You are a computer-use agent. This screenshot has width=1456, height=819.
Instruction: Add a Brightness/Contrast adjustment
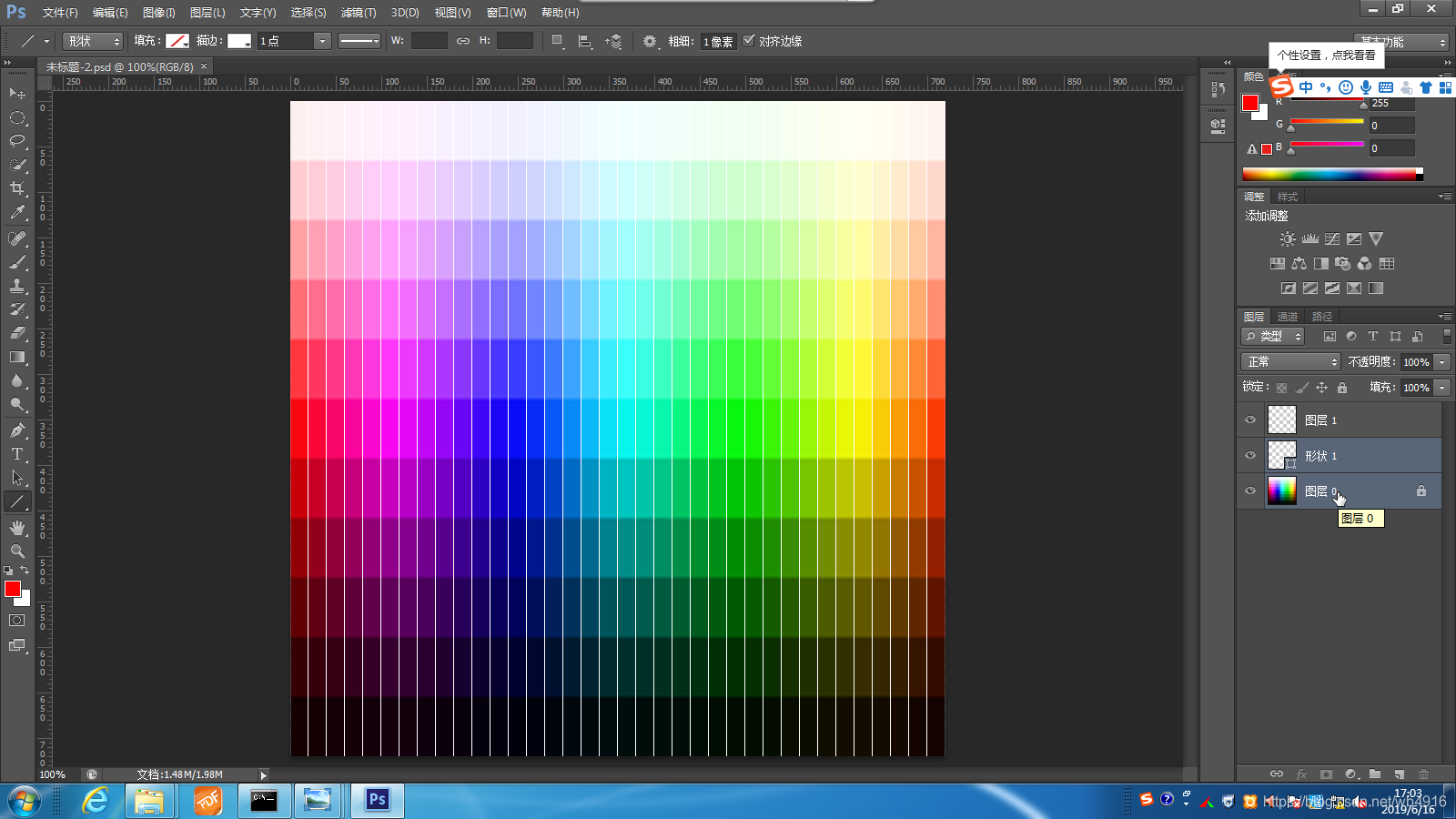click(1288, 239)
